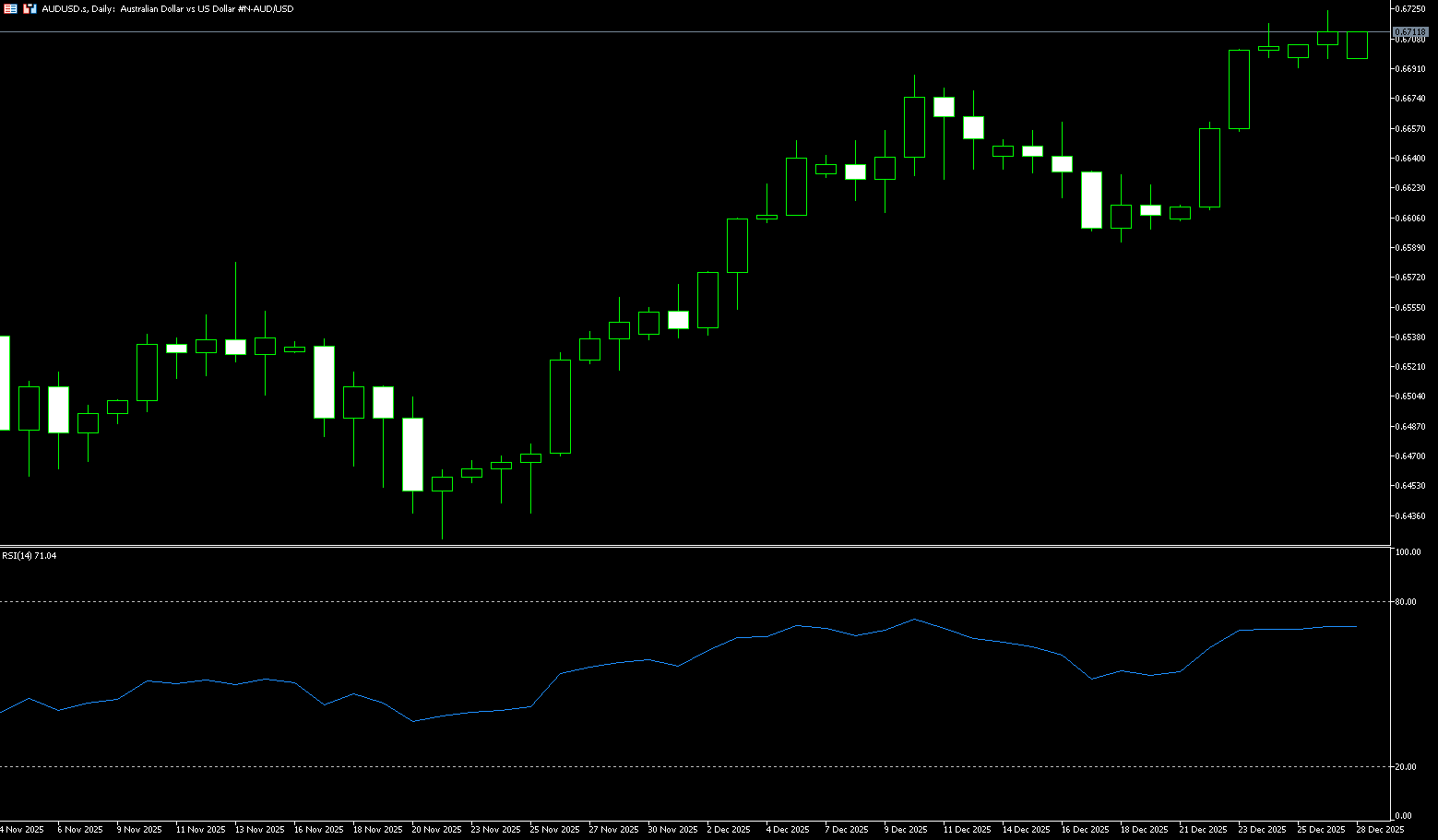Screen dimensions: 1438x840
Task: Select the 4 Nov 2025 date on the time axis
Action: tap(21, 830)
